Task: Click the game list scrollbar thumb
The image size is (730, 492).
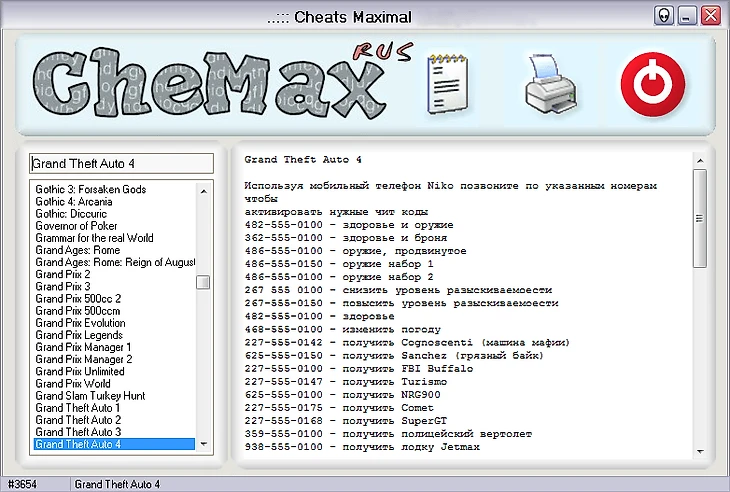Action: coord(203,282)
